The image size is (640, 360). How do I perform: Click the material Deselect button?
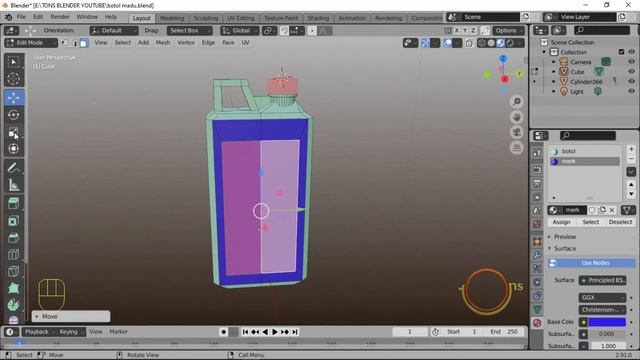point(620,222)
